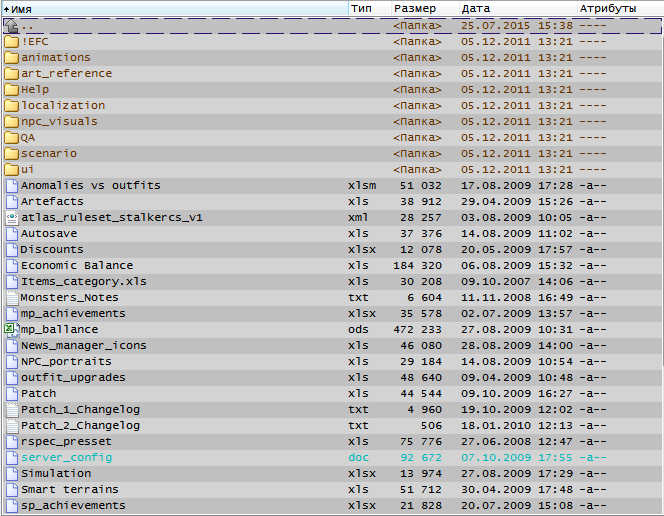Click the attributes -a-- of Smart terrains
The height and width of the screenshot is (516, 664).
click(593, 490)
